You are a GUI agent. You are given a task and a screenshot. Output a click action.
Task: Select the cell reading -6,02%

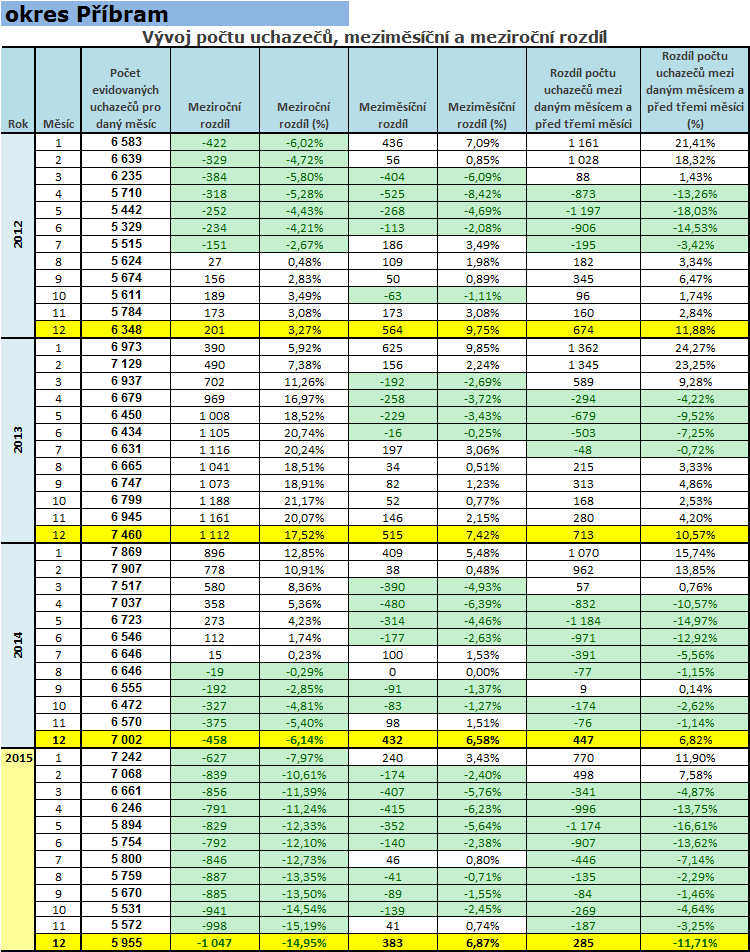[304, 143]
